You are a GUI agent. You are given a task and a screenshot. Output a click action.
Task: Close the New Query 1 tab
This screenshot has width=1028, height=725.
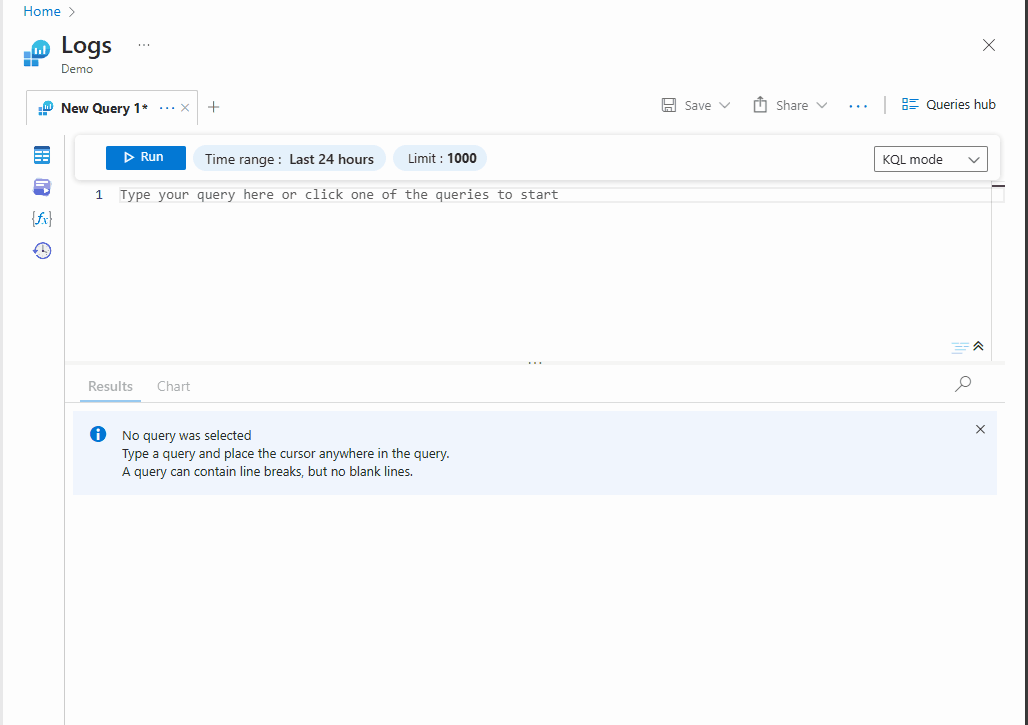point(185,108)
